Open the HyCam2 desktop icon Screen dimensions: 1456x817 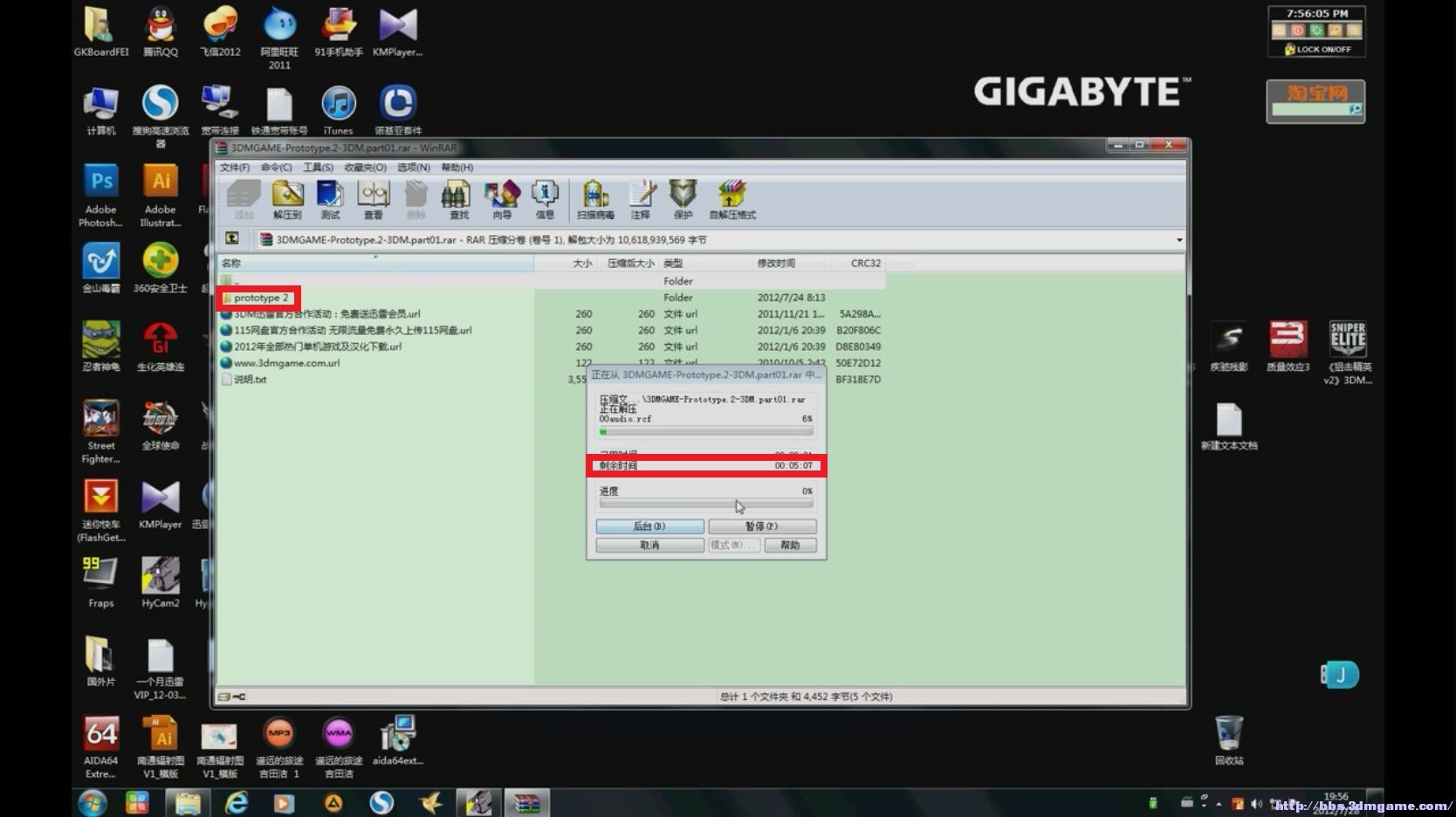tap(161, 582)
